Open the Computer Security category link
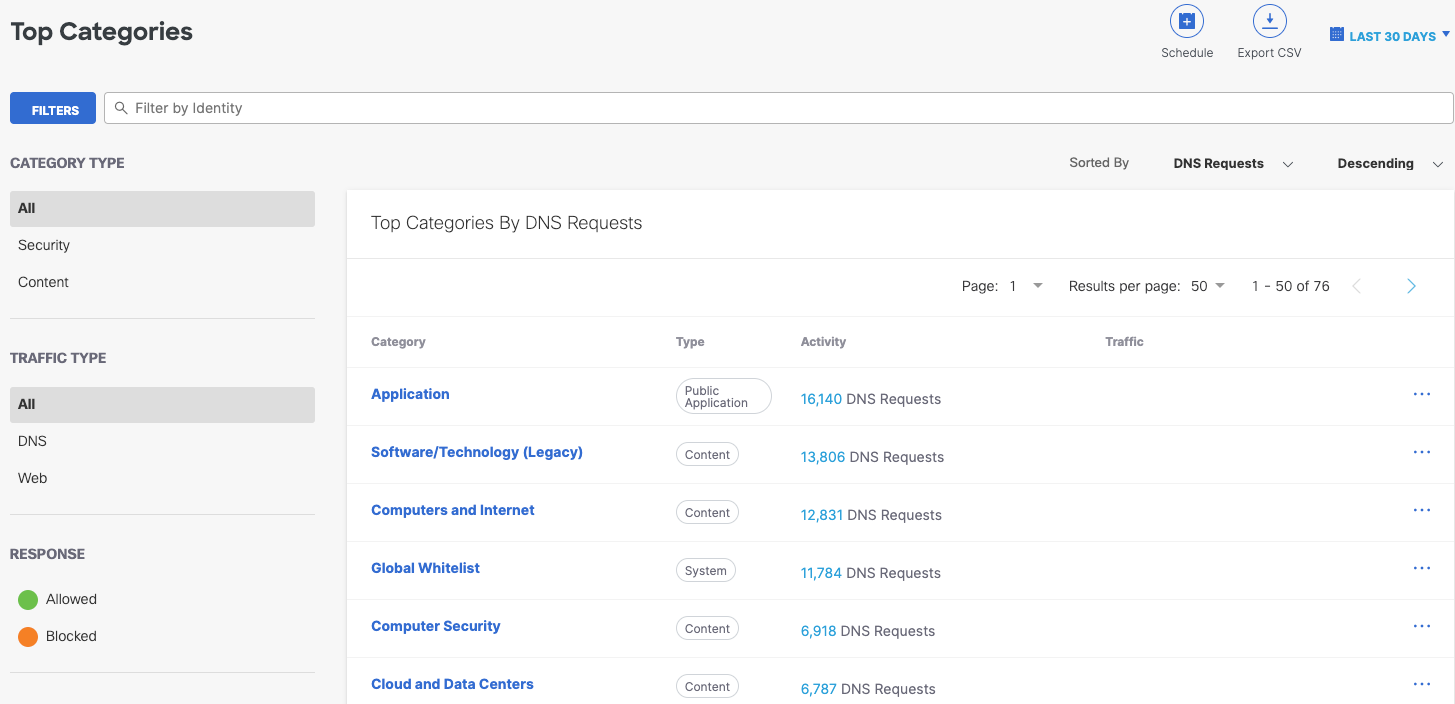 [x=436, y=626]
